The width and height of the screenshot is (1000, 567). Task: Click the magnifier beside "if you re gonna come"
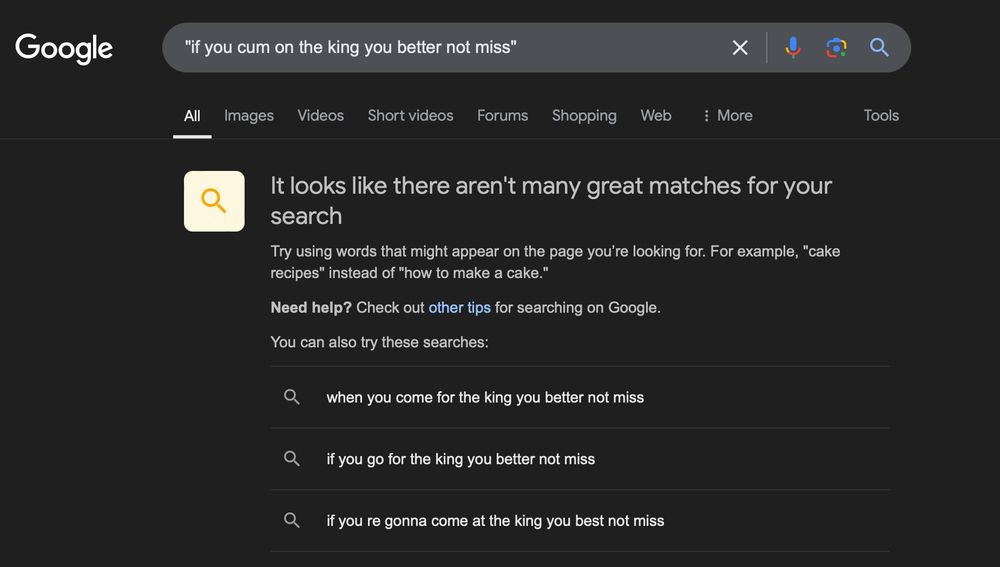point(291,520)
